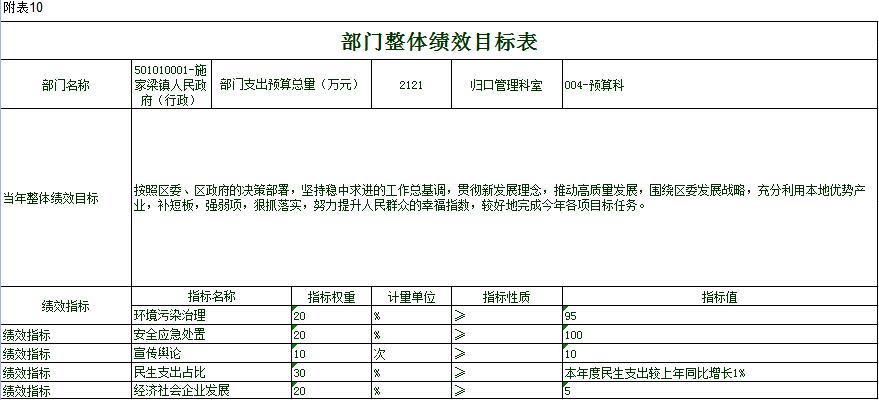Screen dimensions: 879x400
Task: Click the budget value 2121
Action: coord(411,85)
